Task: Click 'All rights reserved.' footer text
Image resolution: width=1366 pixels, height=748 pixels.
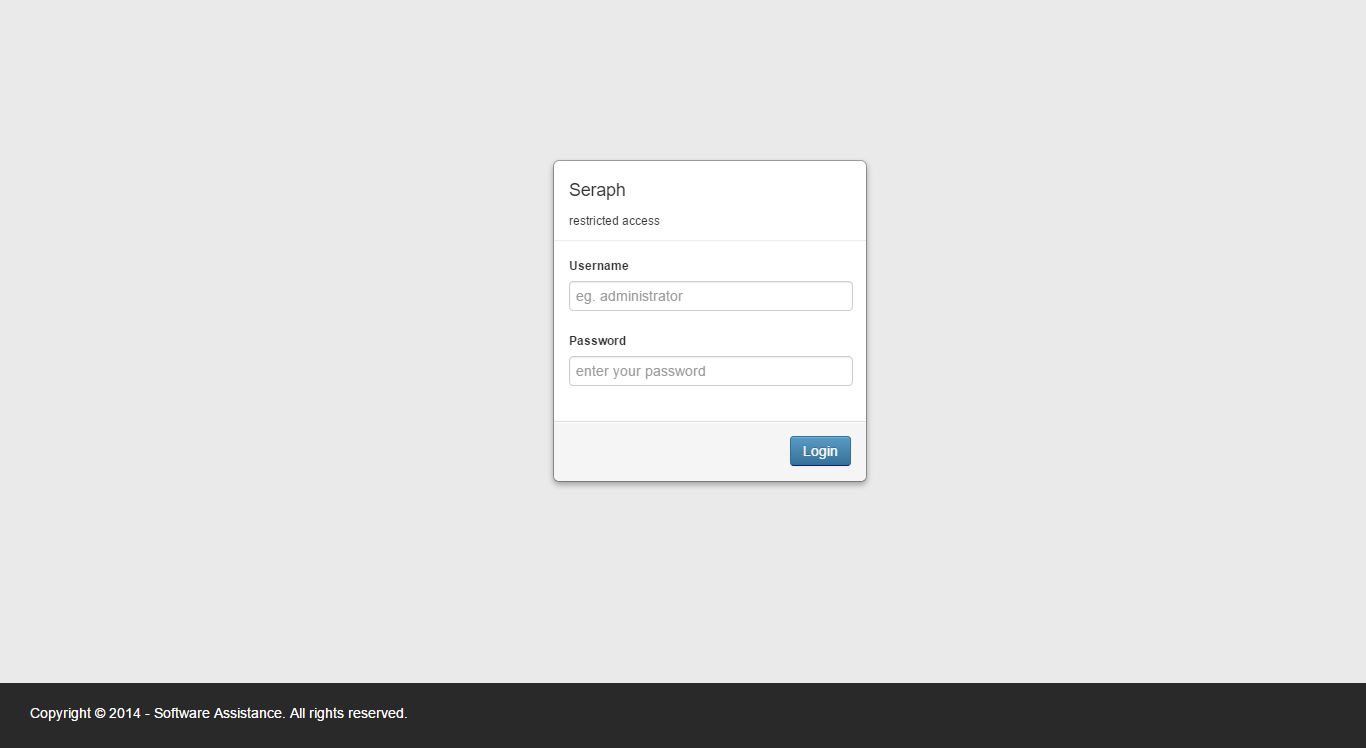Action: tap(348, 713)
